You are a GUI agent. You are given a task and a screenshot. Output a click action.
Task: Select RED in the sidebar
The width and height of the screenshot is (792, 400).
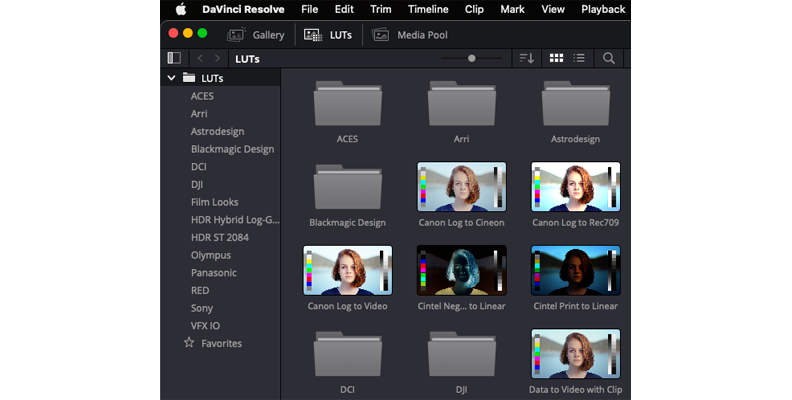[200, 290]
